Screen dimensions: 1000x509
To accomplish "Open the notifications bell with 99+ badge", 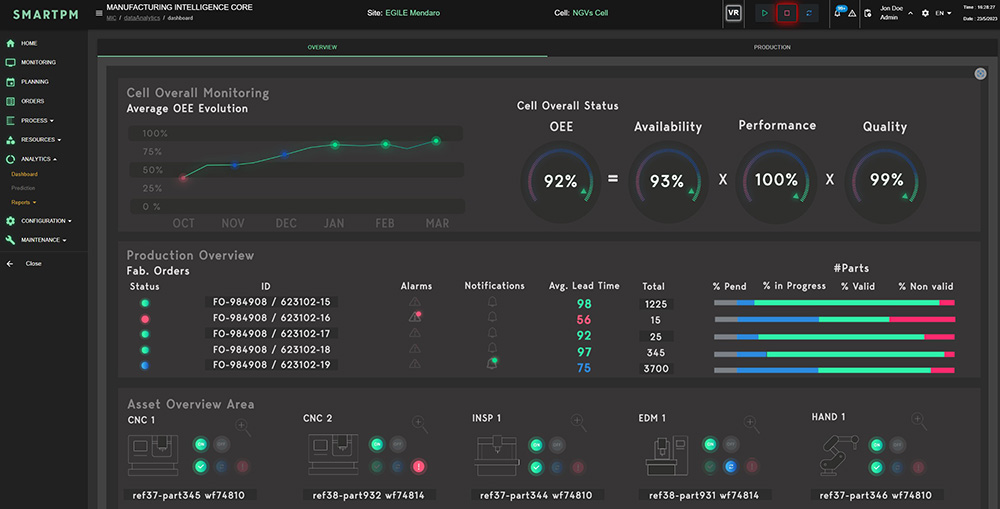I will (838, 13).
